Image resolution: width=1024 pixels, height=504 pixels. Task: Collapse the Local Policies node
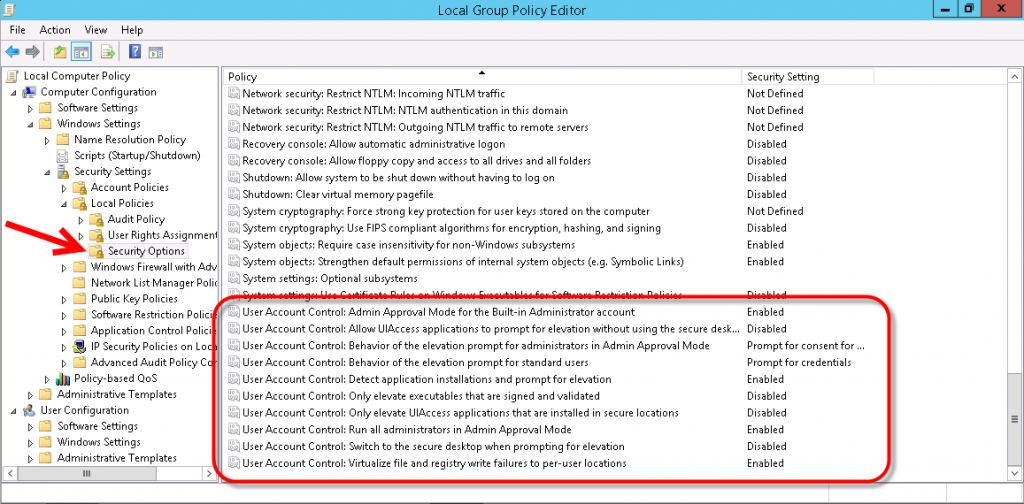pos(64,204)
